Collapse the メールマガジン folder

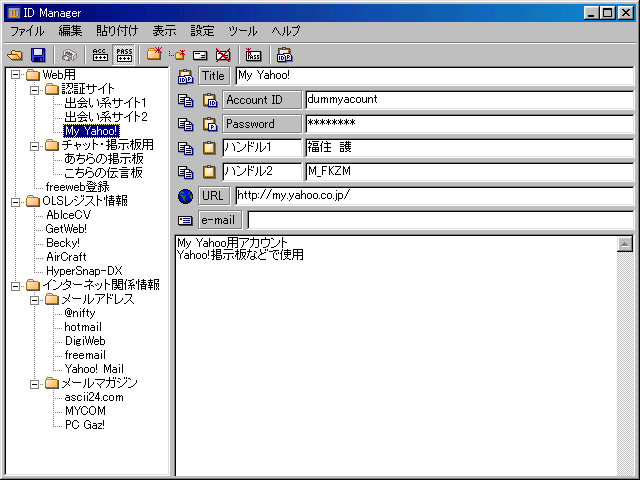(x=35, y=384)
